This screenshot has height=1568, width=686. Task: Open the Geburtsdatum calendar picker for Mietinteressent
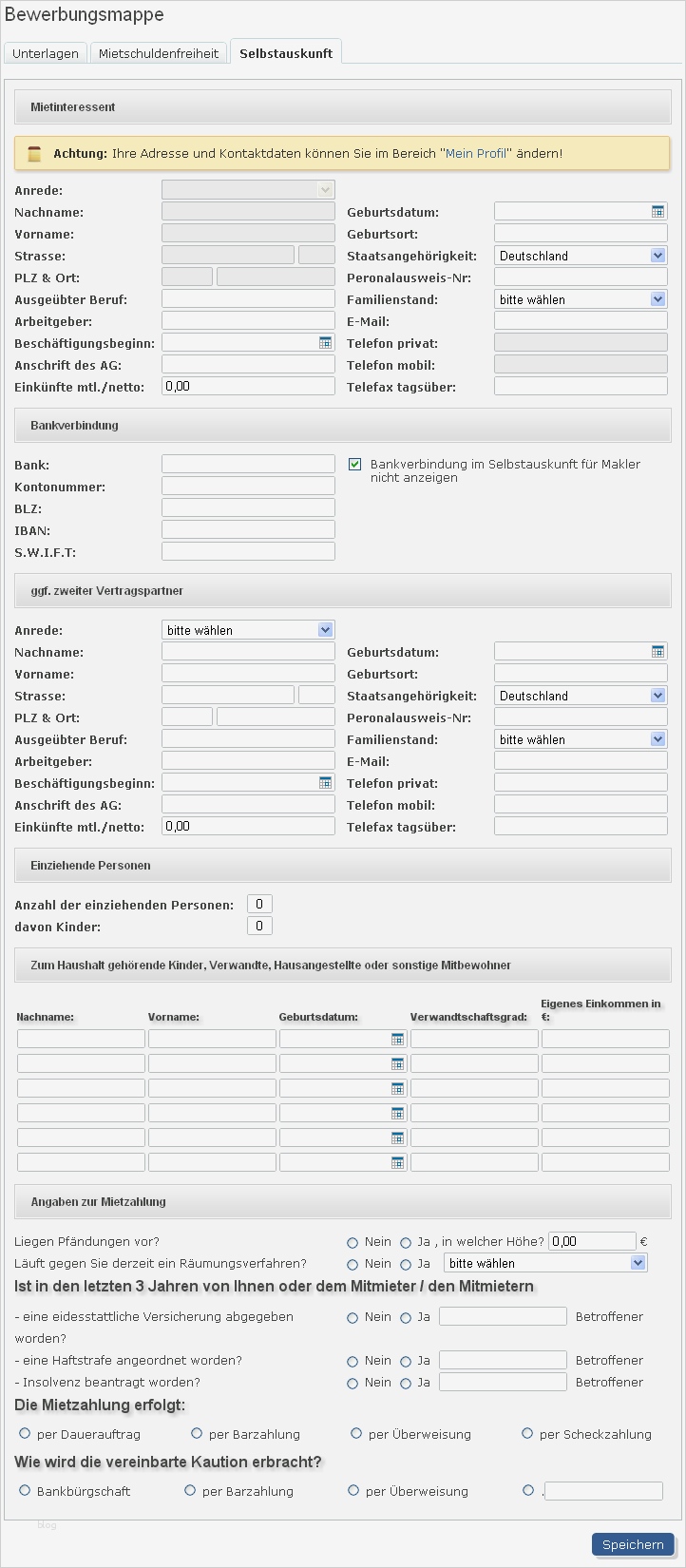(x=659, y=210)
